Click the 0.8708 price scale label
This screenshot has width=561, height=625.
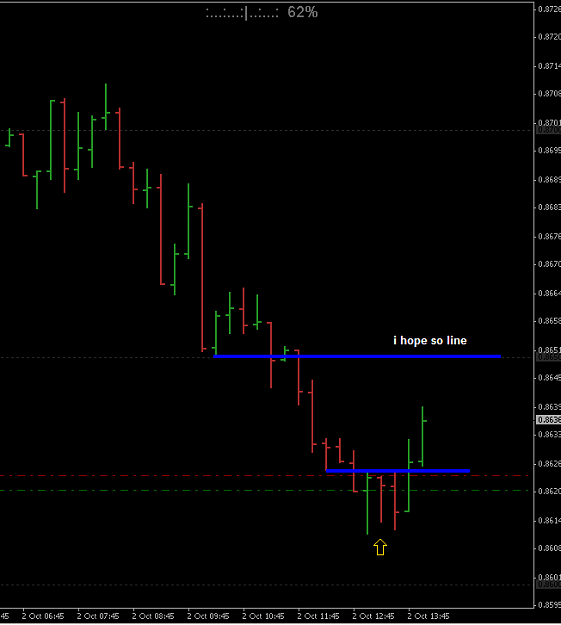[x=549, y=94]
